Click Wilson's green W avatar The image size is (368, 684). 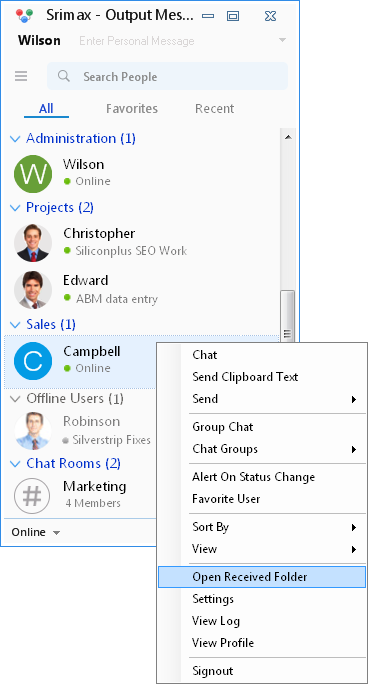33,174
